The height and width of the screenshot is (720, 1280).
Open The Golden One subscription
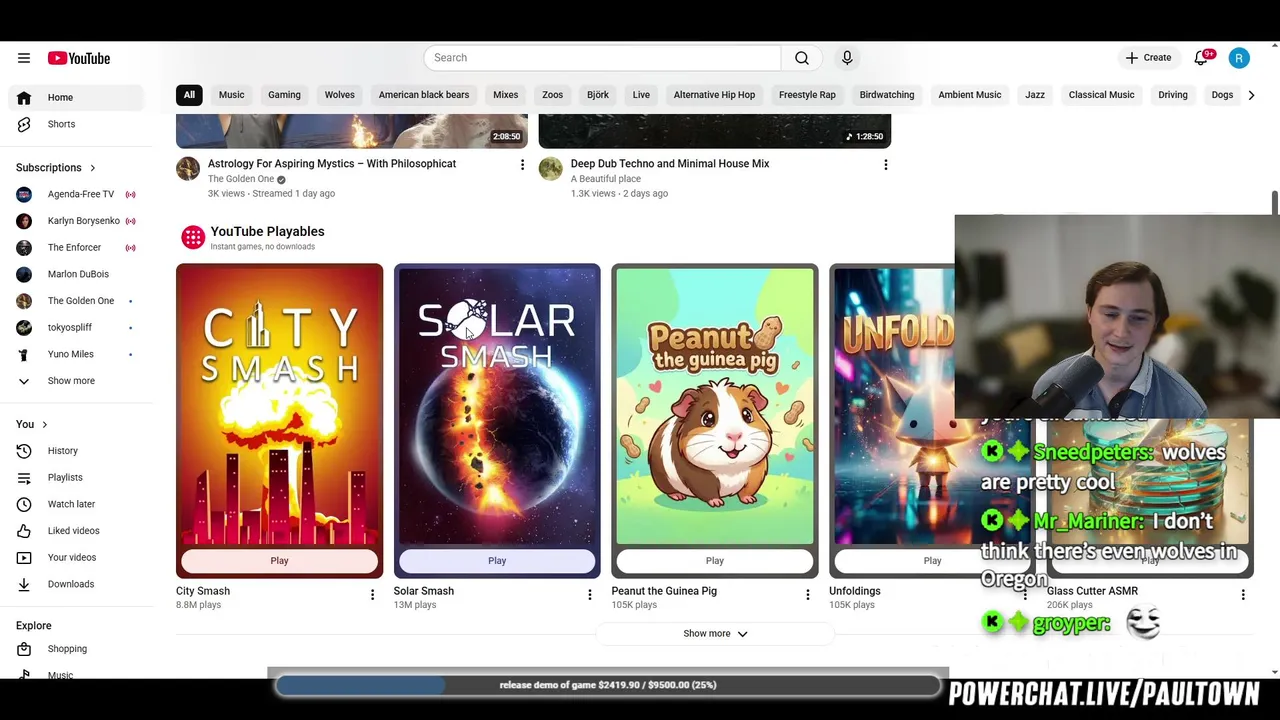pos(76,301)
